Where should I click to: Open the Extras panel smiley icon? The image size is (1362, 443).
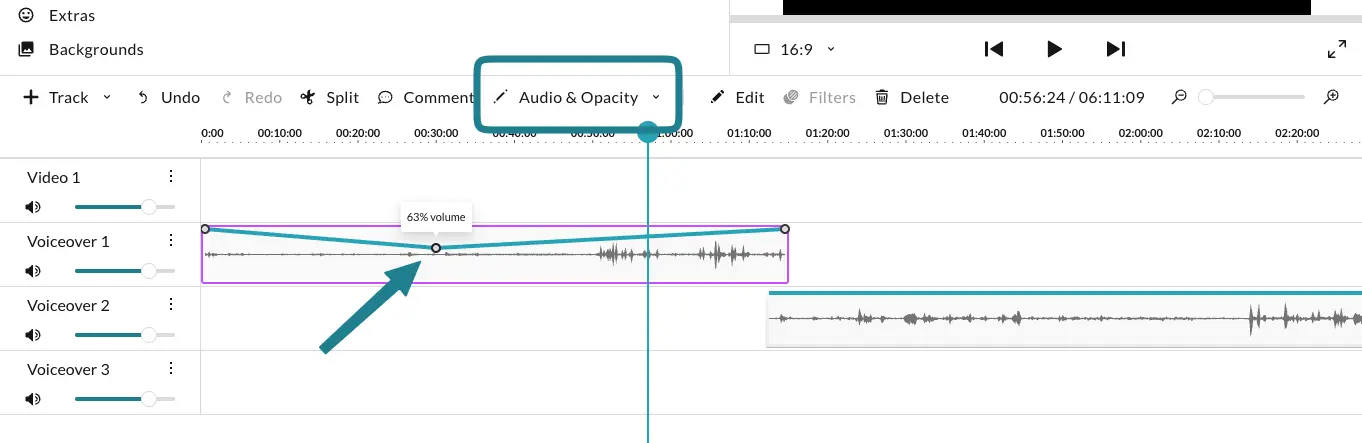pos(27,16)
